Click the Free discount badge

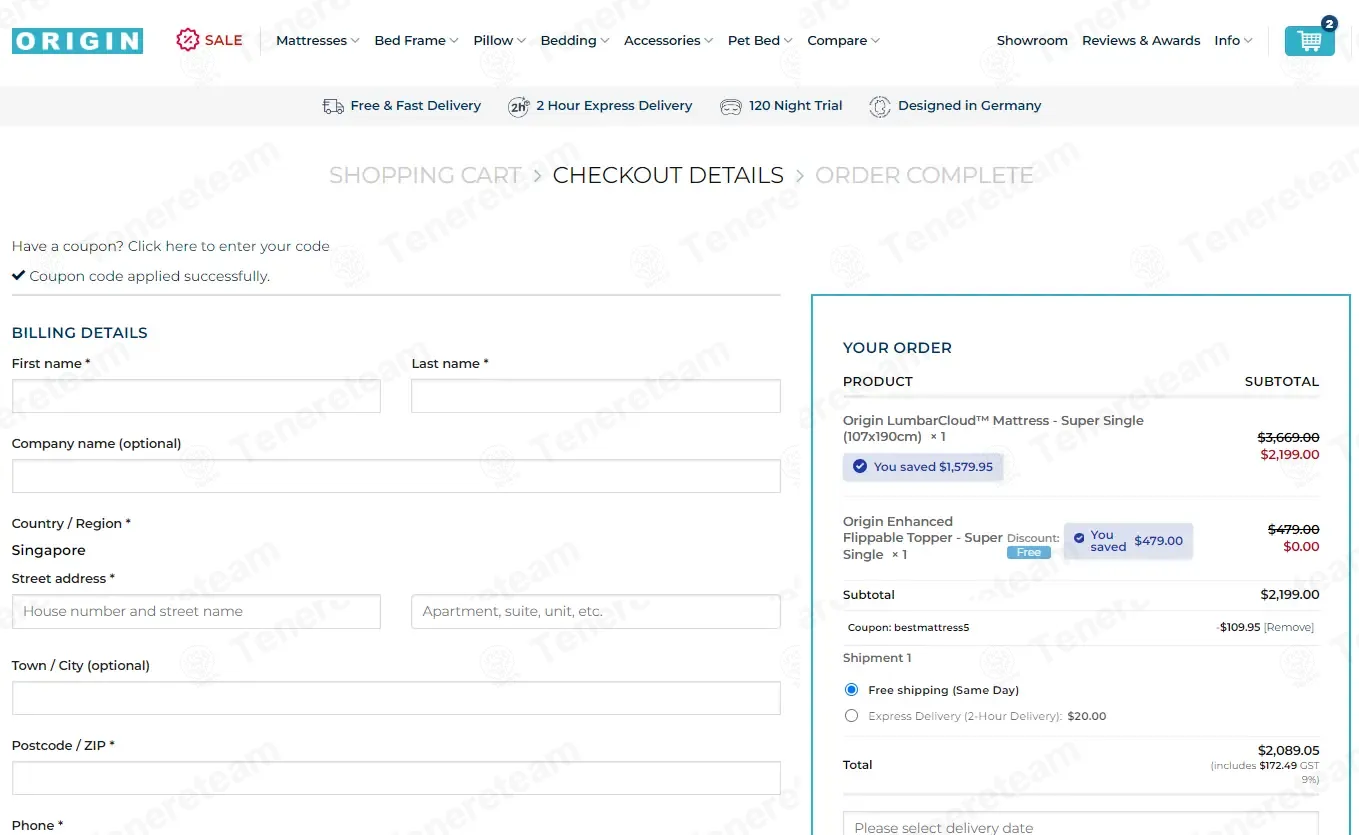(1029, 552)
